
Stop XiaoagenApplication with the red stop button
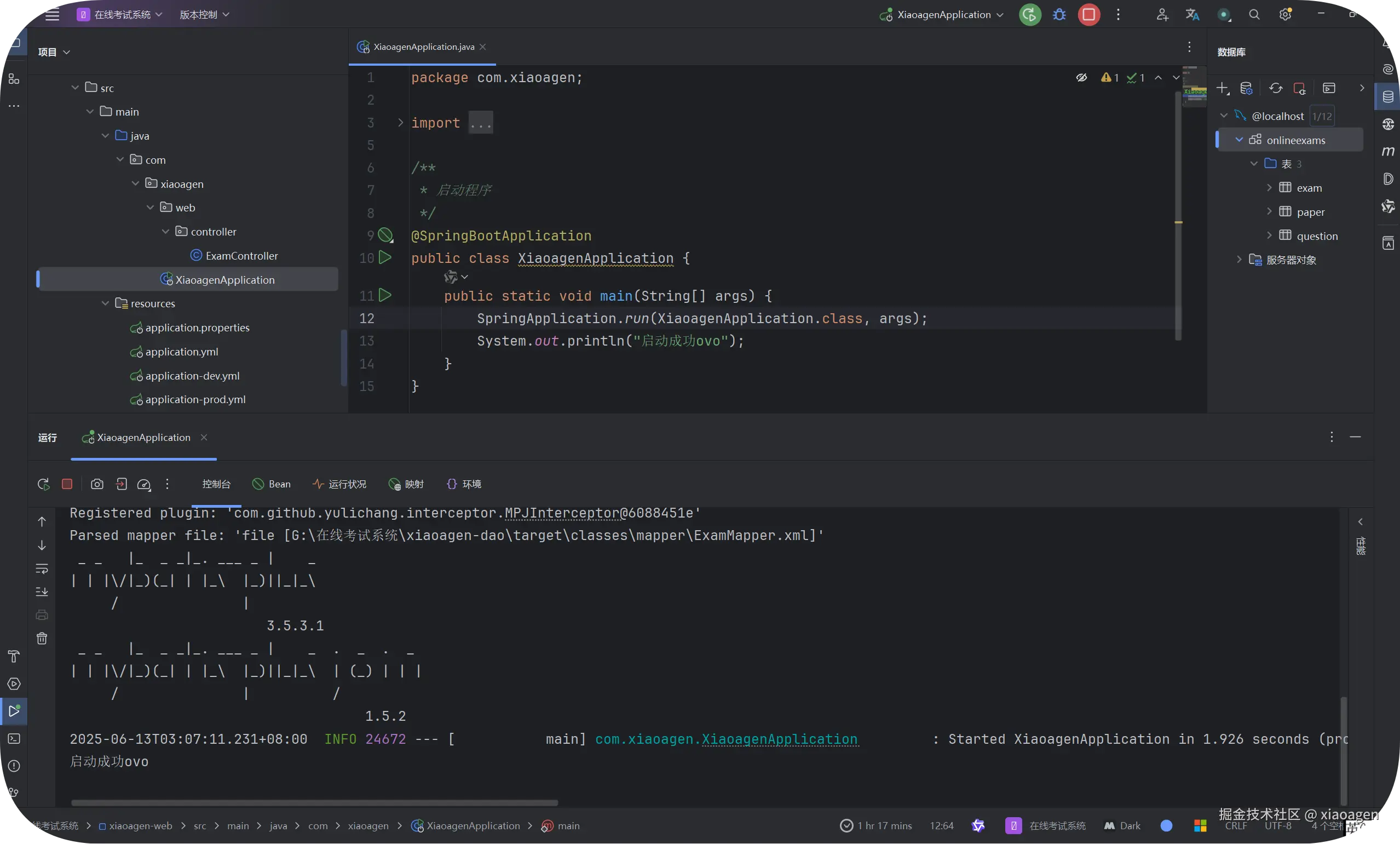click(1088, 15)
